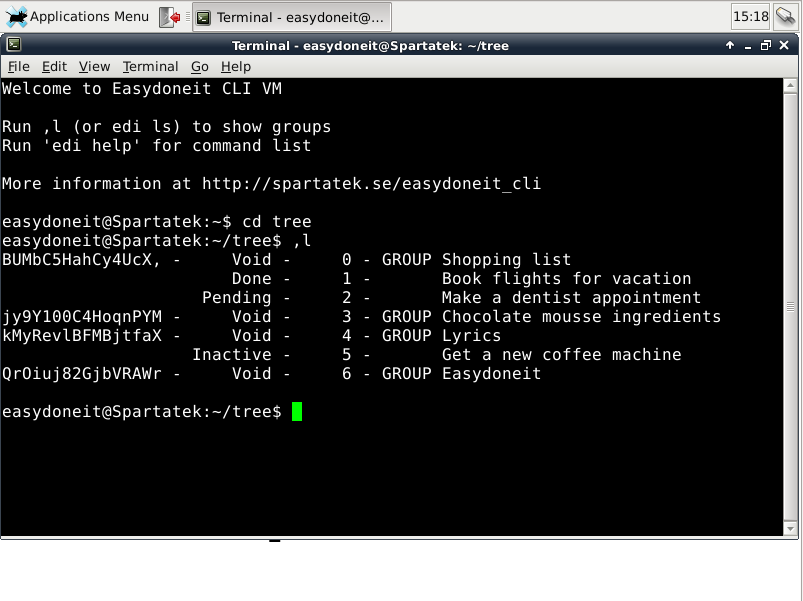Click the scrollbar up arrow

point(790,85)
